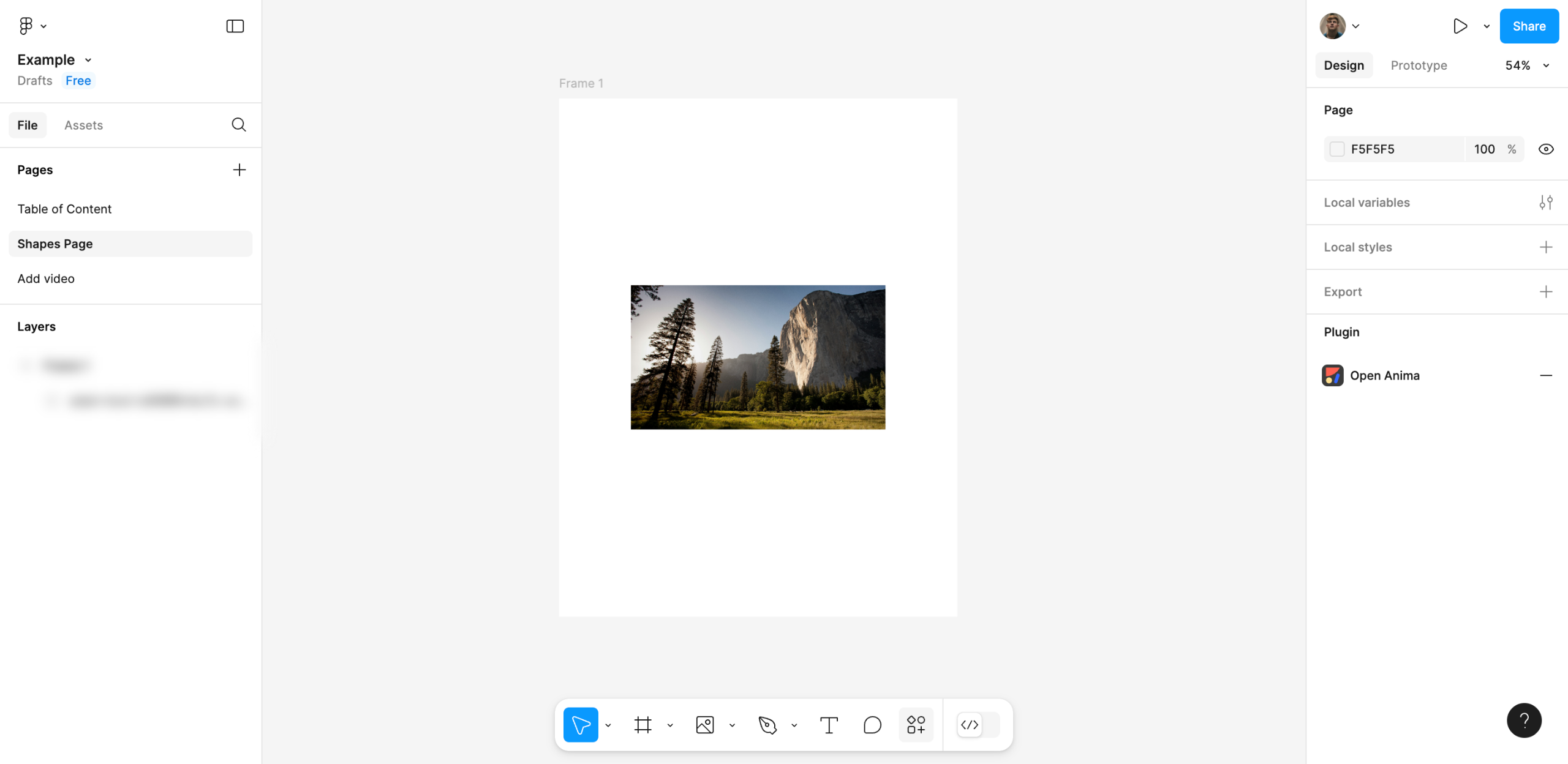Remove Open Anima plugin with the minus icon
Image resolution: width=1568 pixels, height=764 pixels.
point(1545,375)
